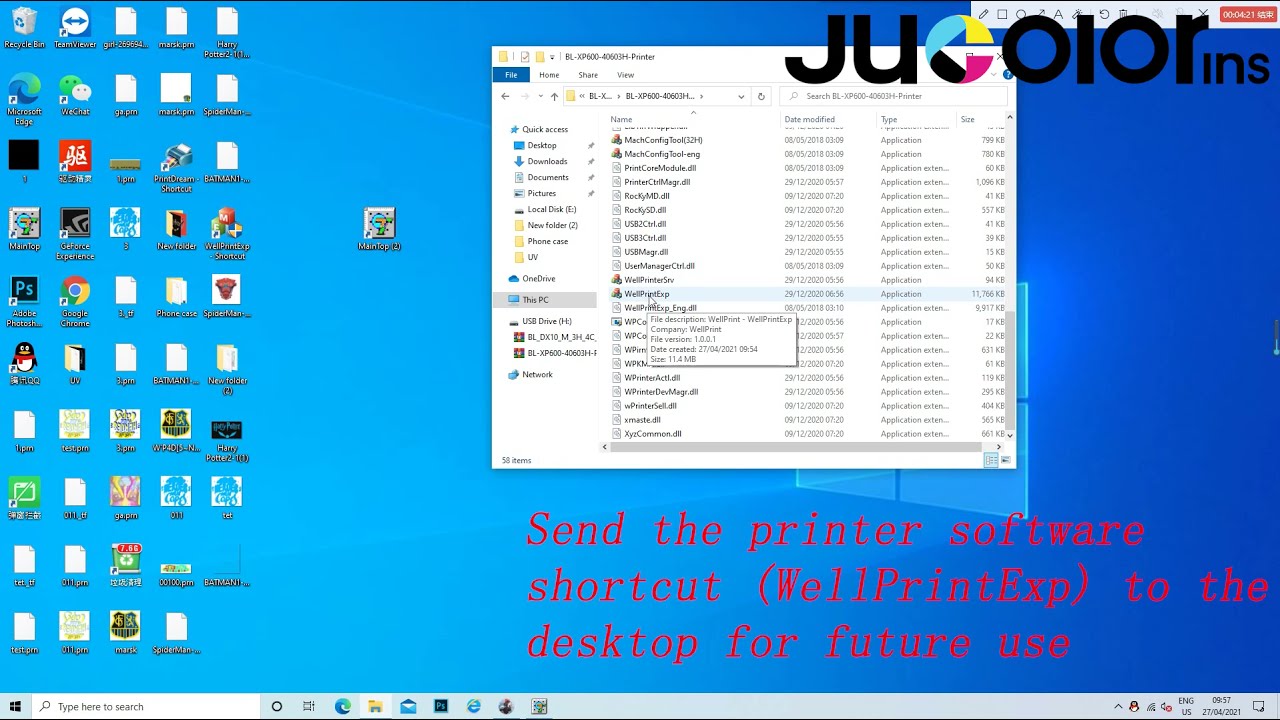Screen dimensions: 1280x720
Task: Switch Explorer to details view layout
Action: pyautogui.click(x=990, y=460)
